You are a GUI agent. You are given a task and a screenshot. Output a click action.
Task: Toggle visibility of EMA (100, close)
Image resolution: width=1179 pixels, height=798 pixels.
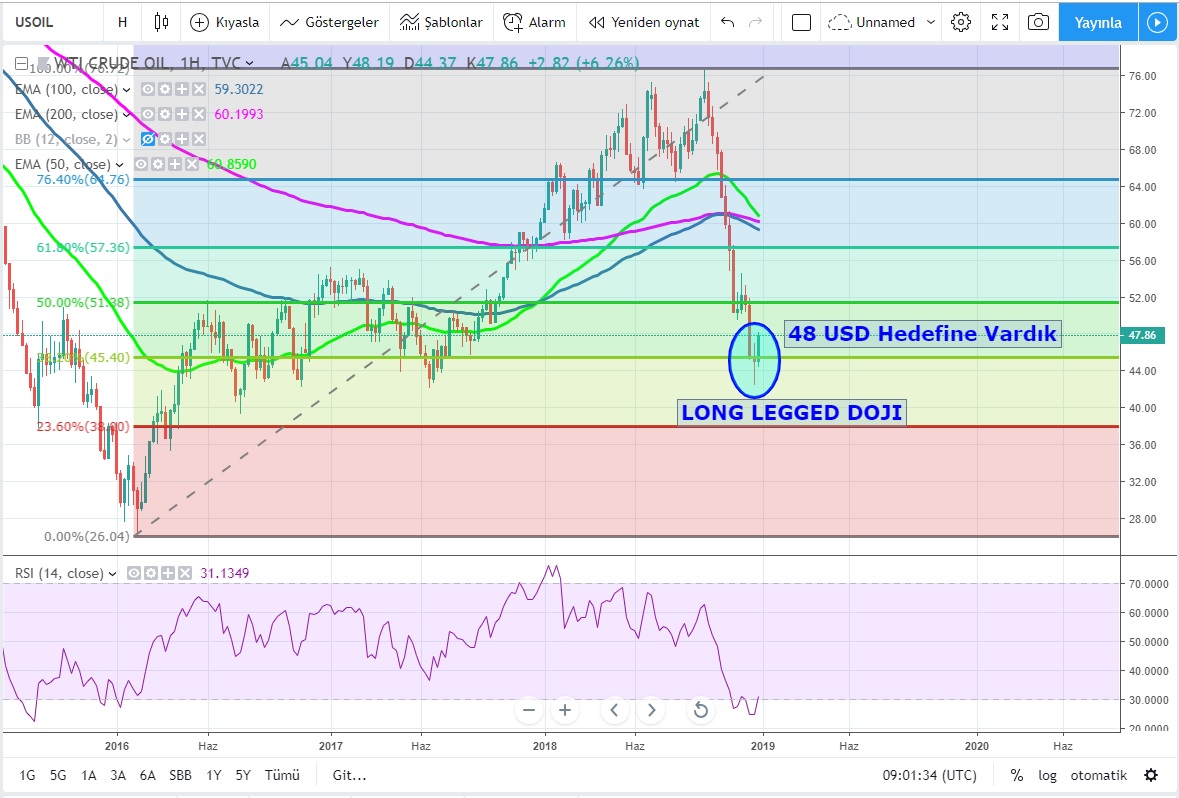pos(148,90)
